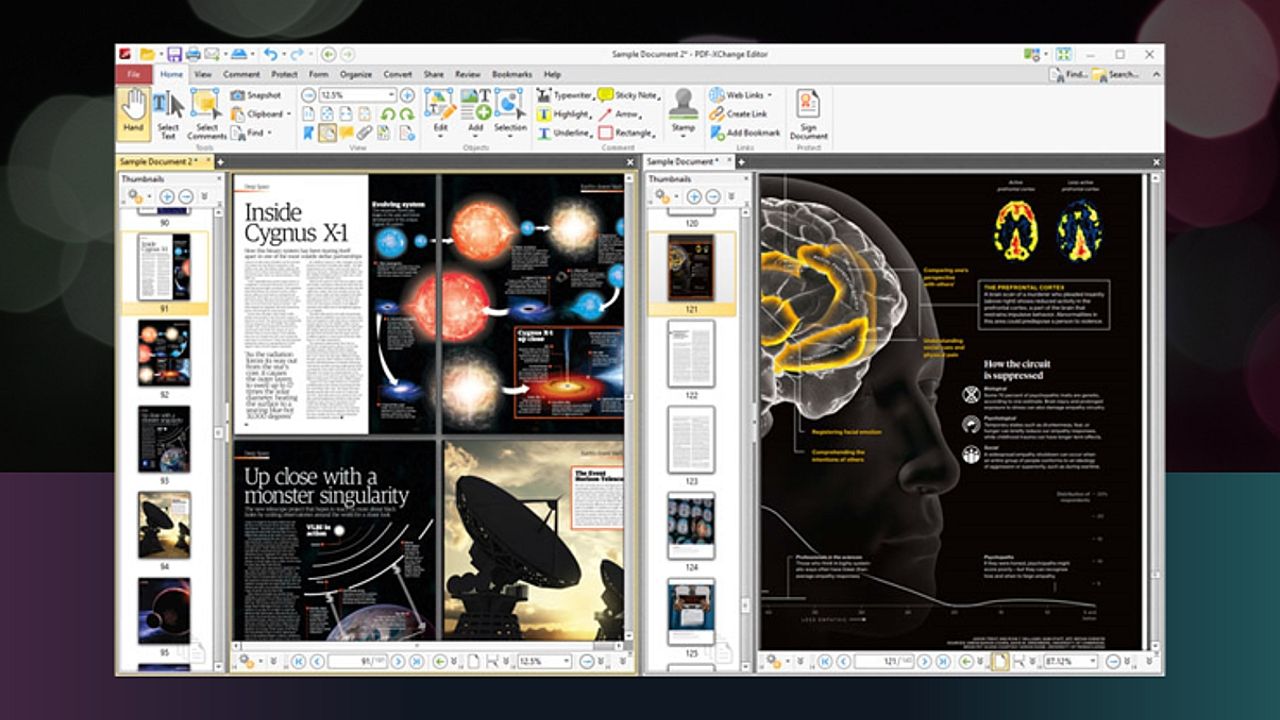This screenshot has width=1280, height=720.
Task: Choose the Rectangle annotation tool
Action: point(627,132)
